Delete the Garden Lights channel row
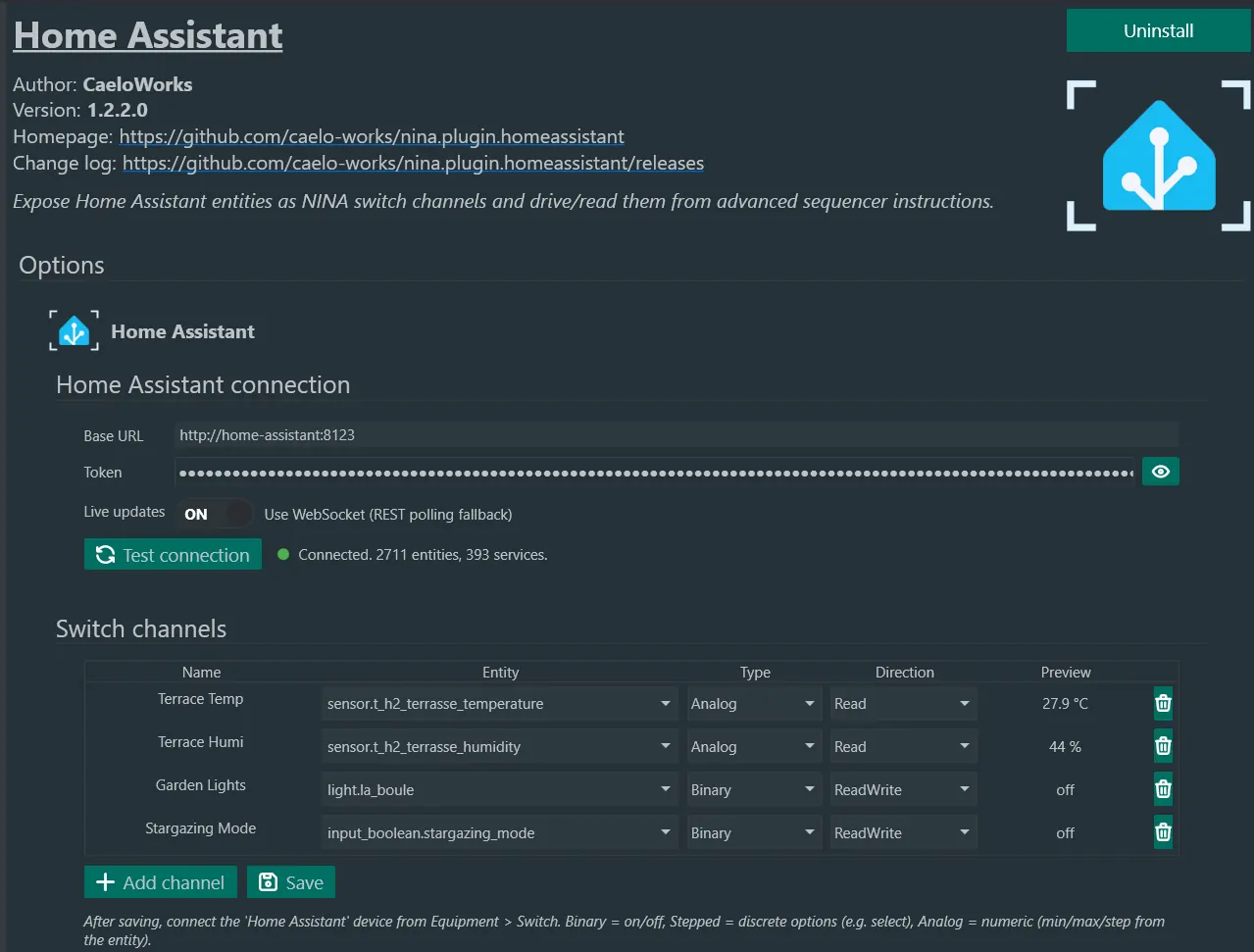Image resolution: width=1254 pixels, height=952 pixels. tap(1163, 789)
